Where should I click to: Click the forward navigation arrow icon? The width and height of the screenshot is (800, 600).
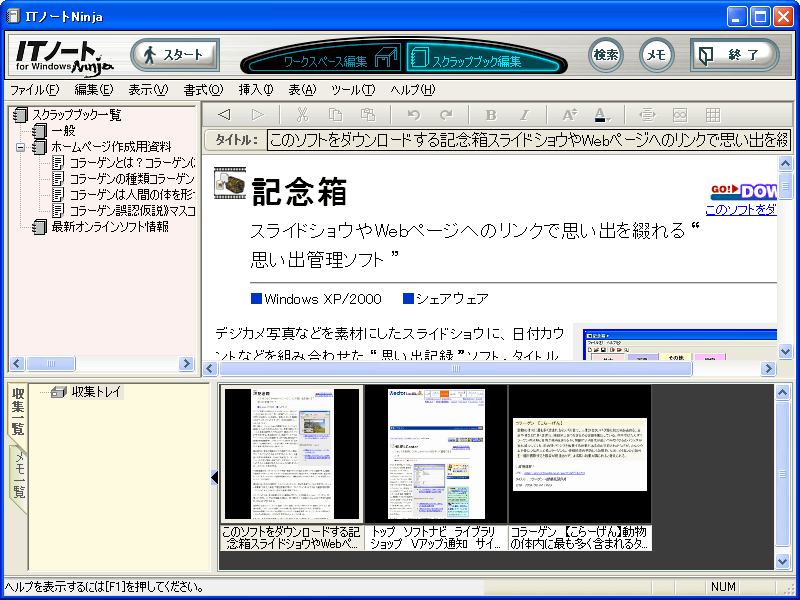tap(258, 115)
